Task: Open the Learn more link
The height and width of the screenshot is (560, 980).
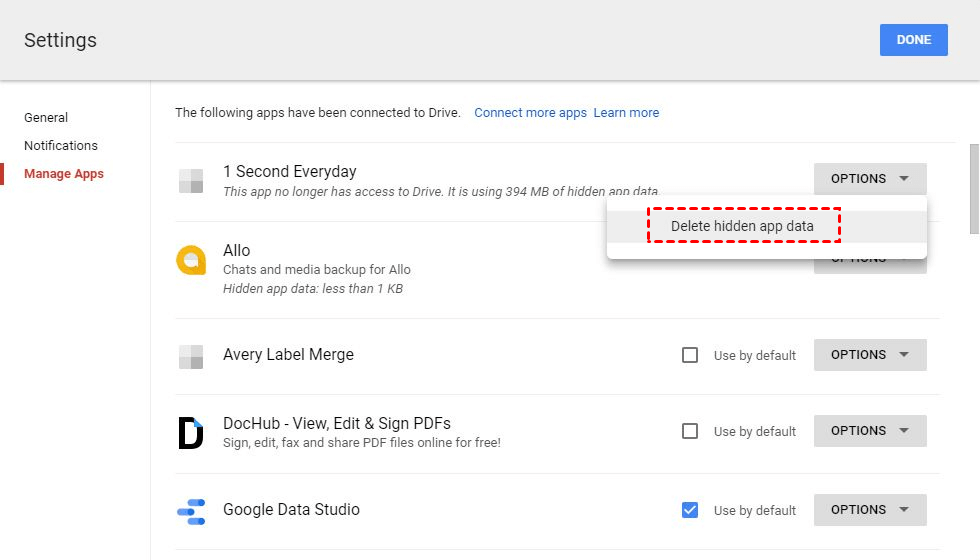Action: tap(626, 113)
